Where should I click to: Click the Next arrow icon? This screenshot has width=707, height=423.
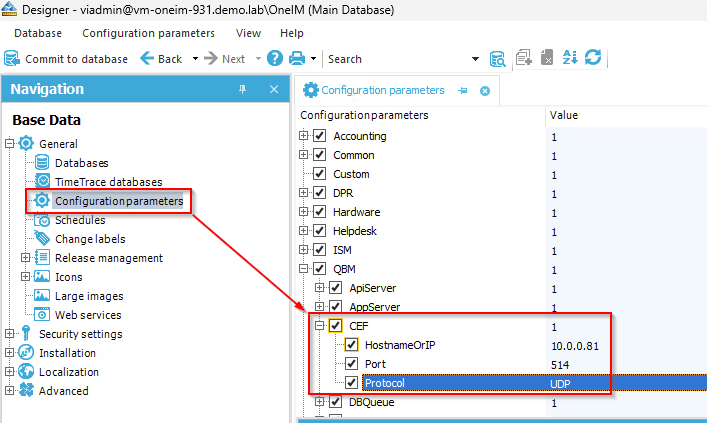tap(211, 58)
